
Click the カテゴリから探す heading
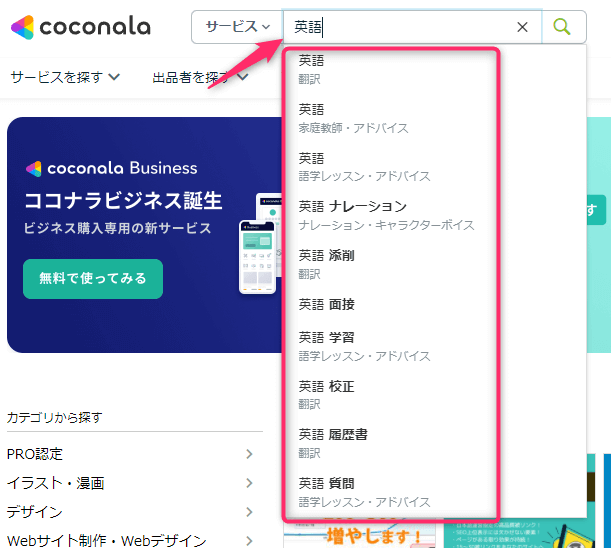(55, 417)
